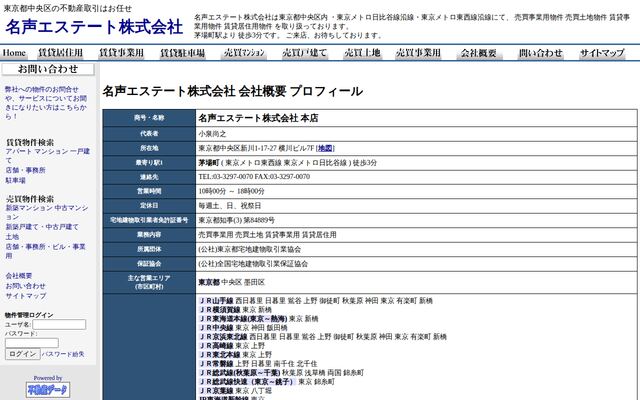Click the ＪＲ京葉線 line row
This screenshot has height=400, width=640.
click(x=235, y=391)
